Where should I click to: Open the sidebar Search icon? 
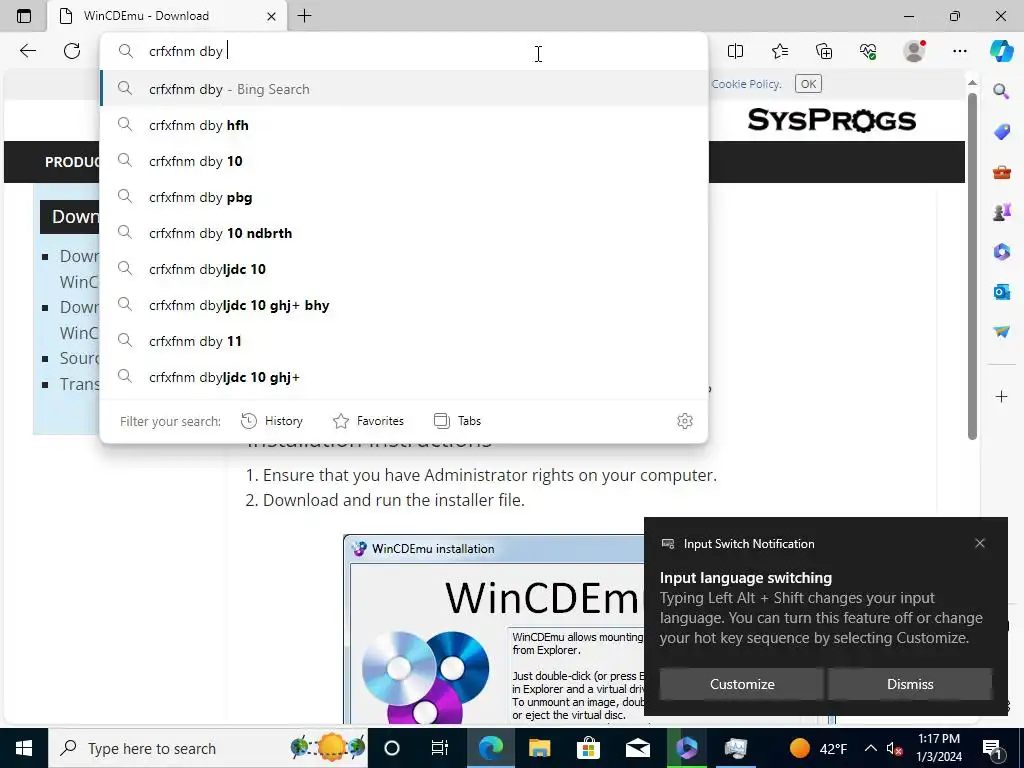(1001, 91)
